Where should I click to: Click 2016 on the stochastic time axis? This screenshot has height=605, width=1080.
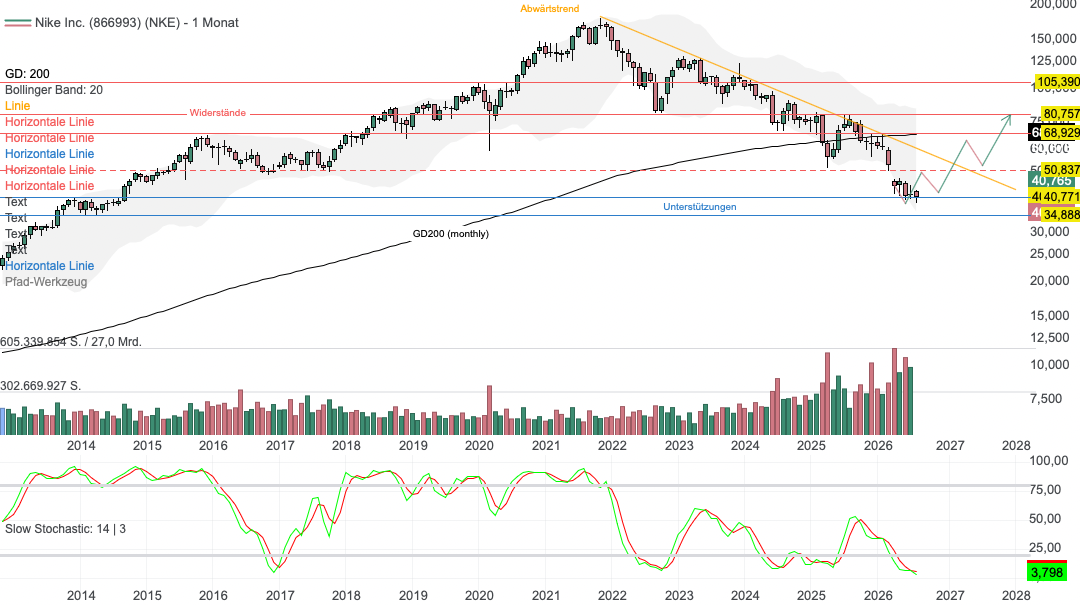214,595
